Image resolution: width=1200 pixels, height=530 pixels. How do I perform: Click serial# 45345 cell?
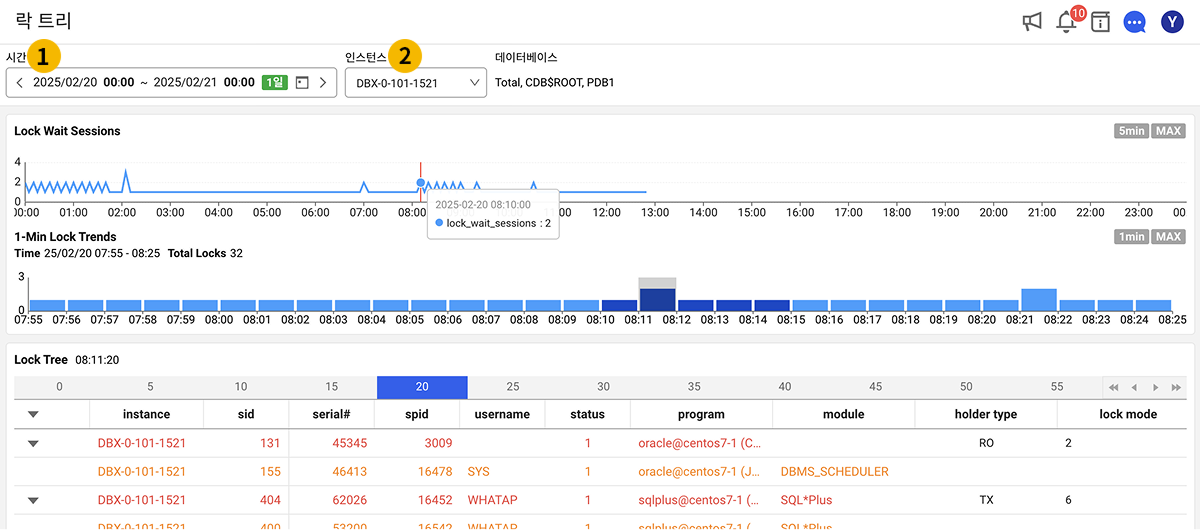pos(331,443)
